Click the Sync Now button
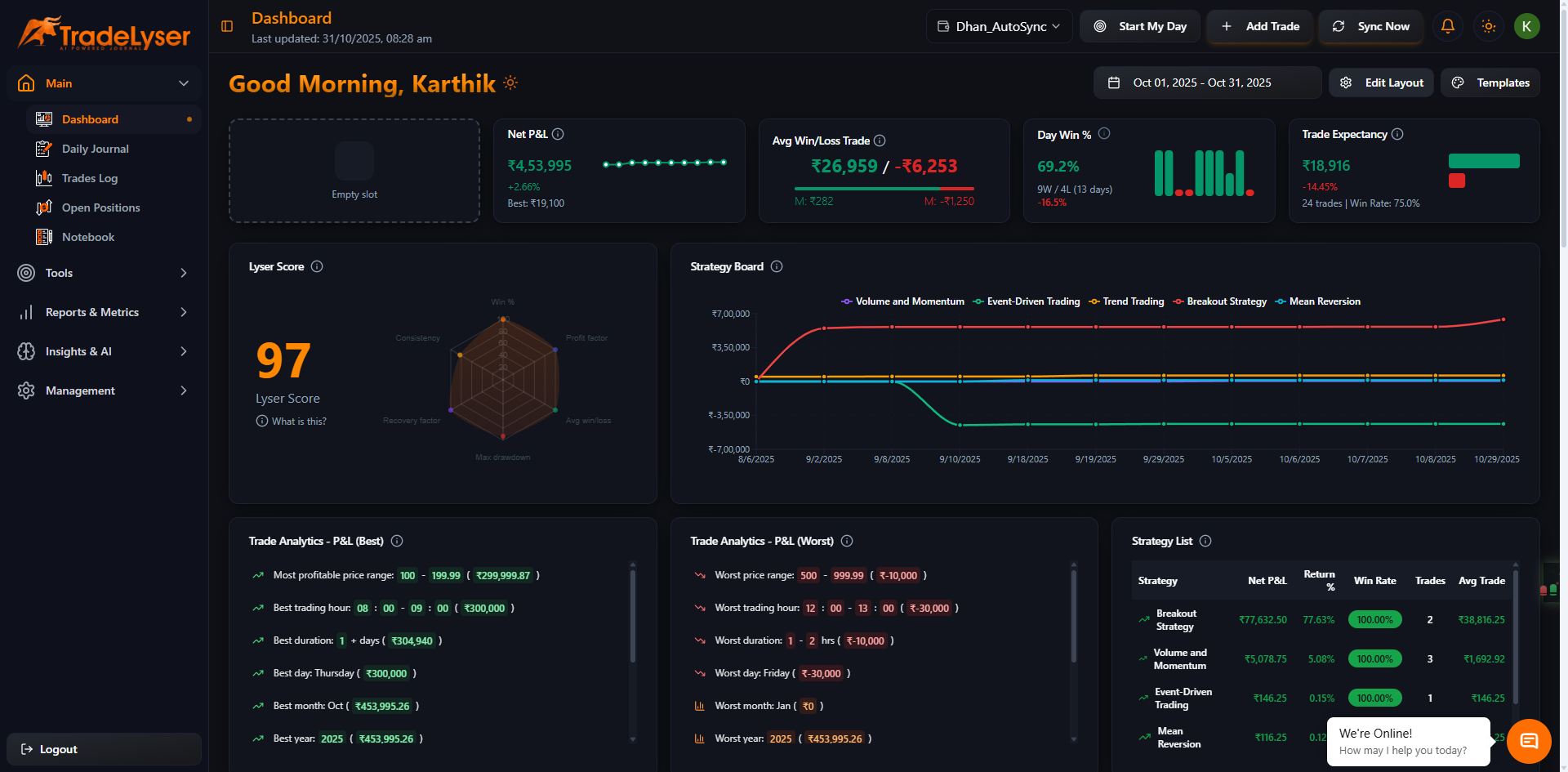This screenshot has width=1568, height=772. pos(1370,26)
